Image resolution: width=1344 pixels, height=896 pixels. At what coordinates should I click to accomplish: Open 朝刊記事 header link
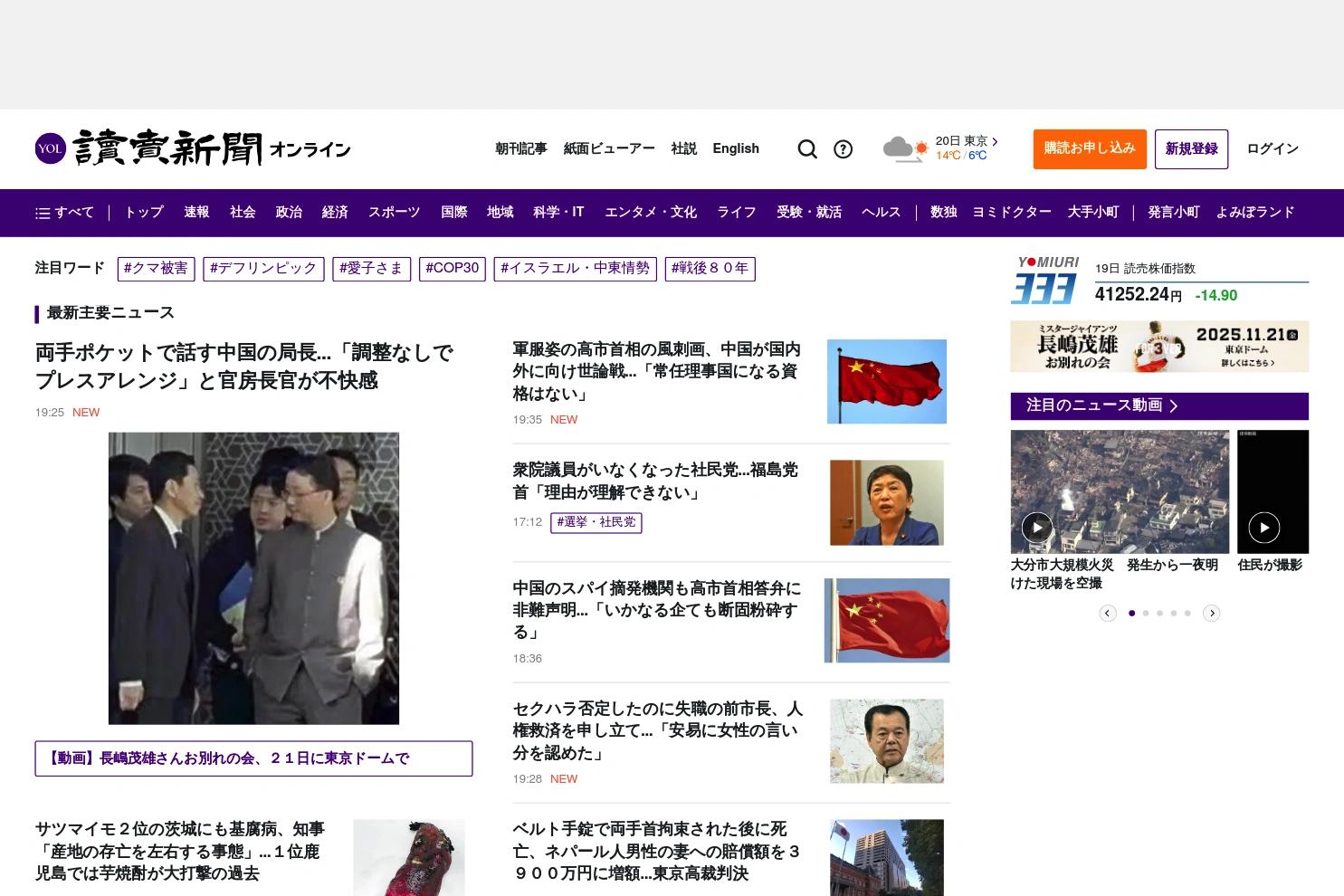click(x=521, y=149)
